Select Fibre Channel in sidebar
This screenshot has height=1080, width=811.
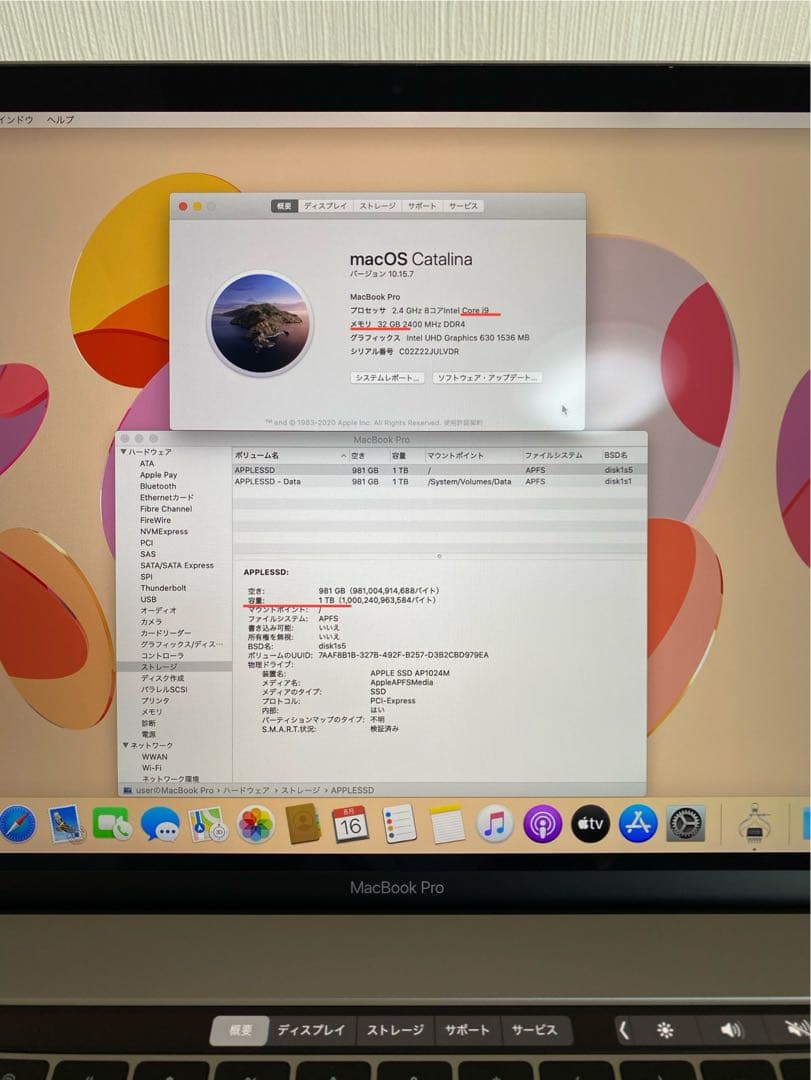(x=166, y=509)
